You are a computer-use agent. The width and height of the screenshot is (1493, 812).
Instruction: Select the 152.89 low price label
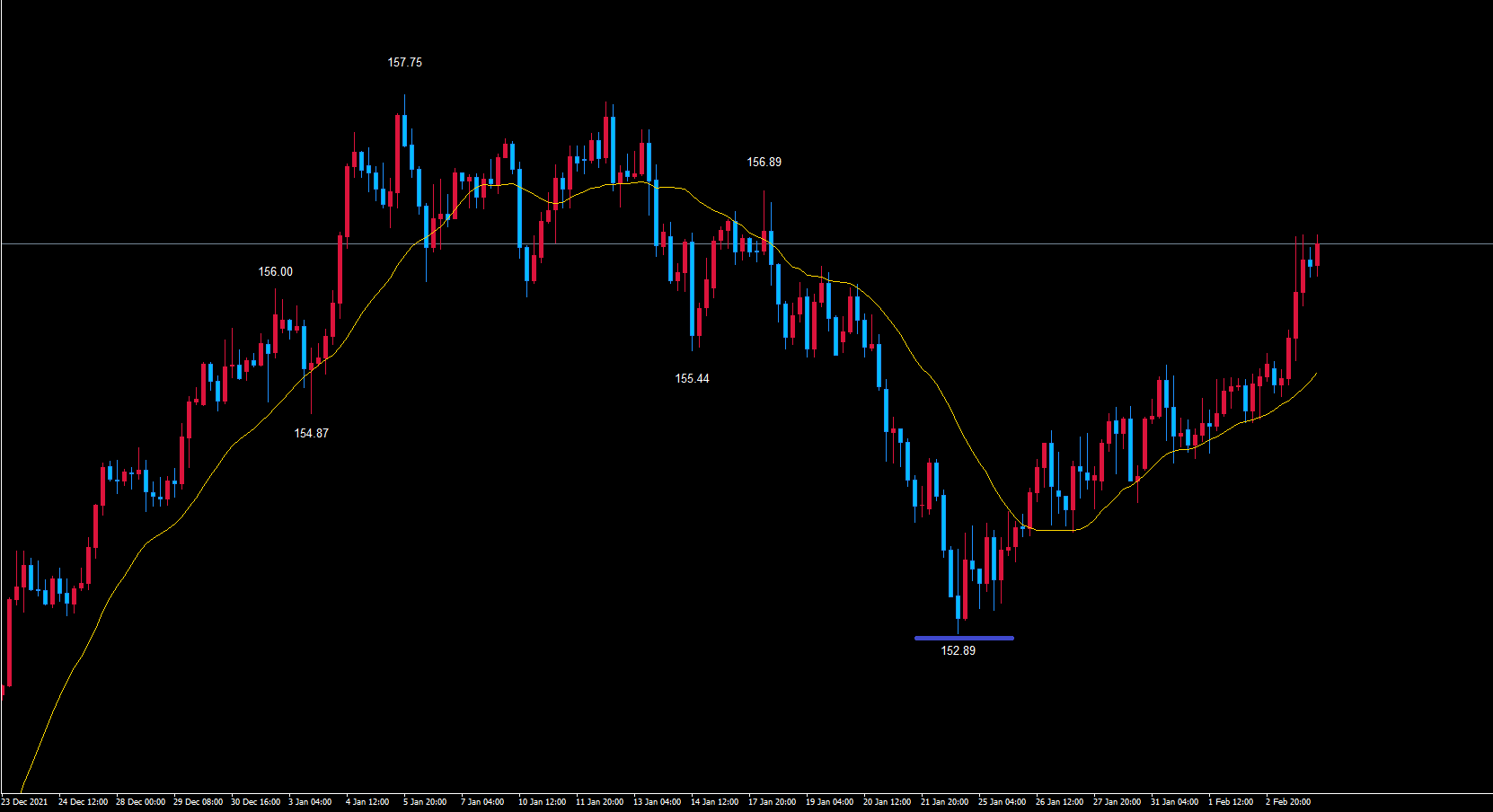point(958,651)
